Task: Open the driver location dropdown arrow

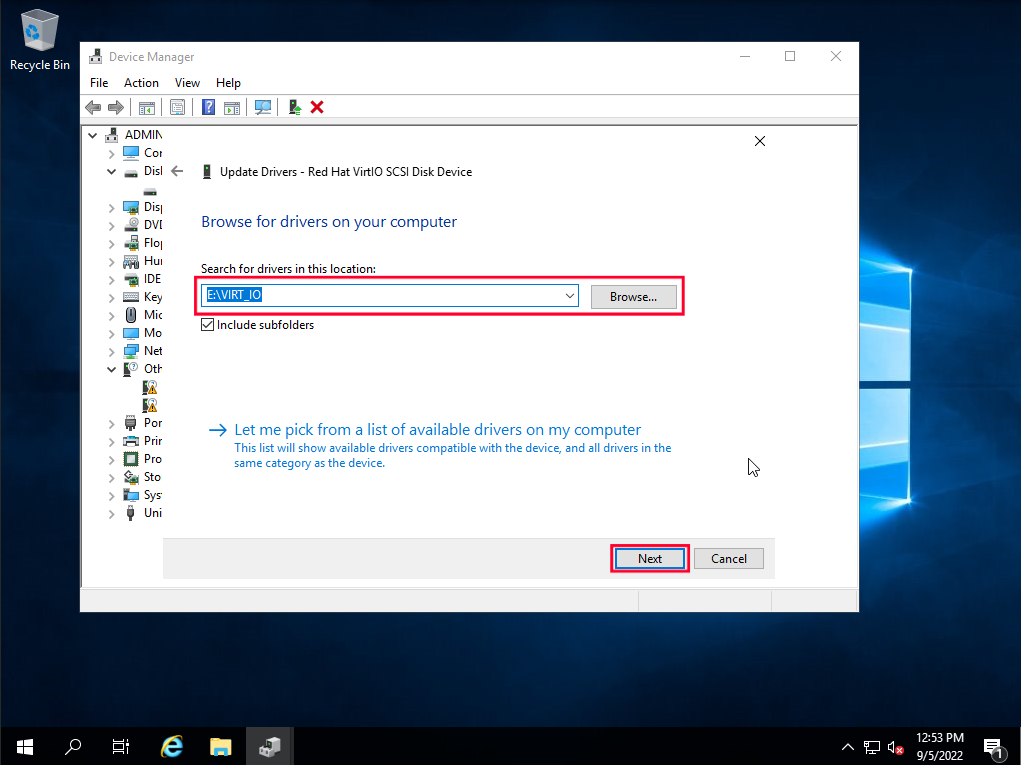Action: click(569, 295)
